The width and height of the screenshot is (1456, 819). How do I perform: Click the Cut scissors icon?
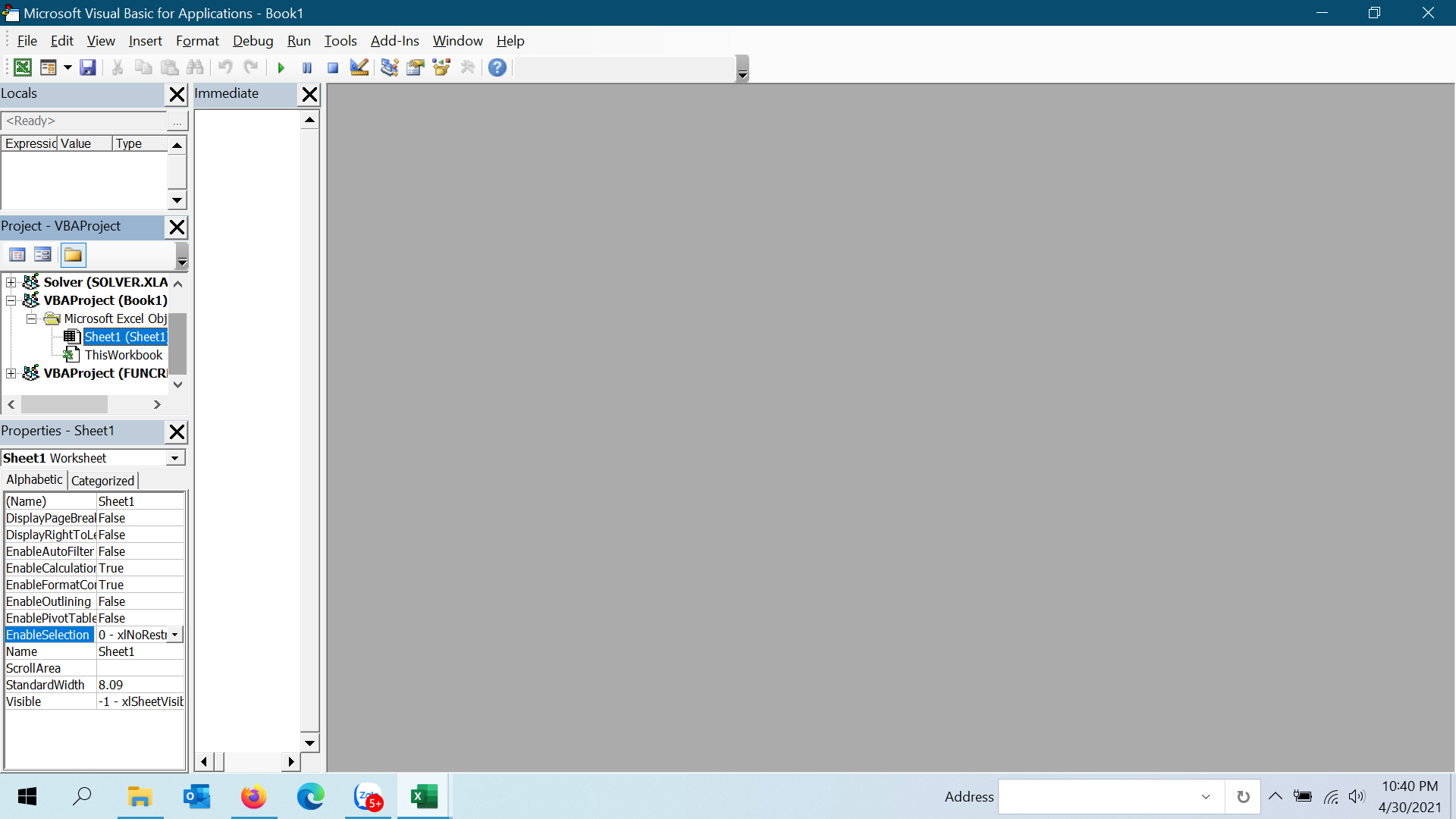(118, 67)
